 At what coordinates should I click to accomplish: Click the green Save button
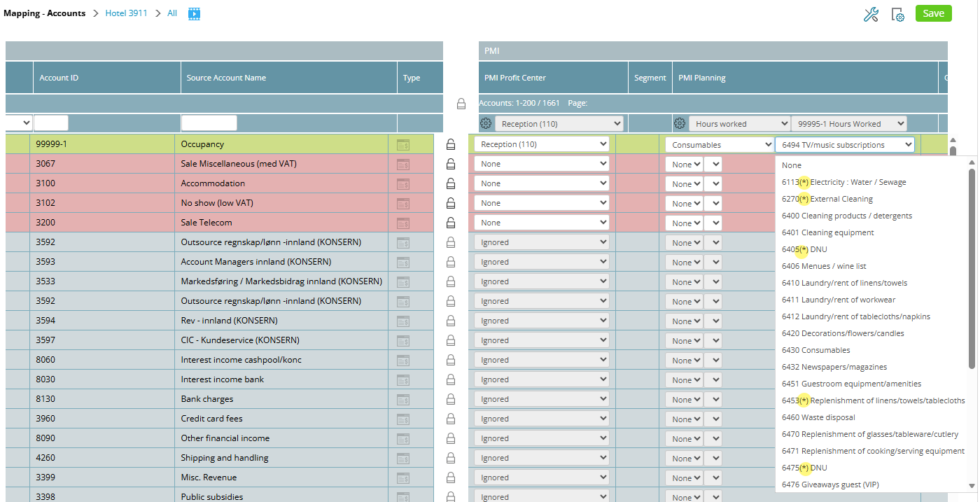pyautogui.click(x=933, y=14)
